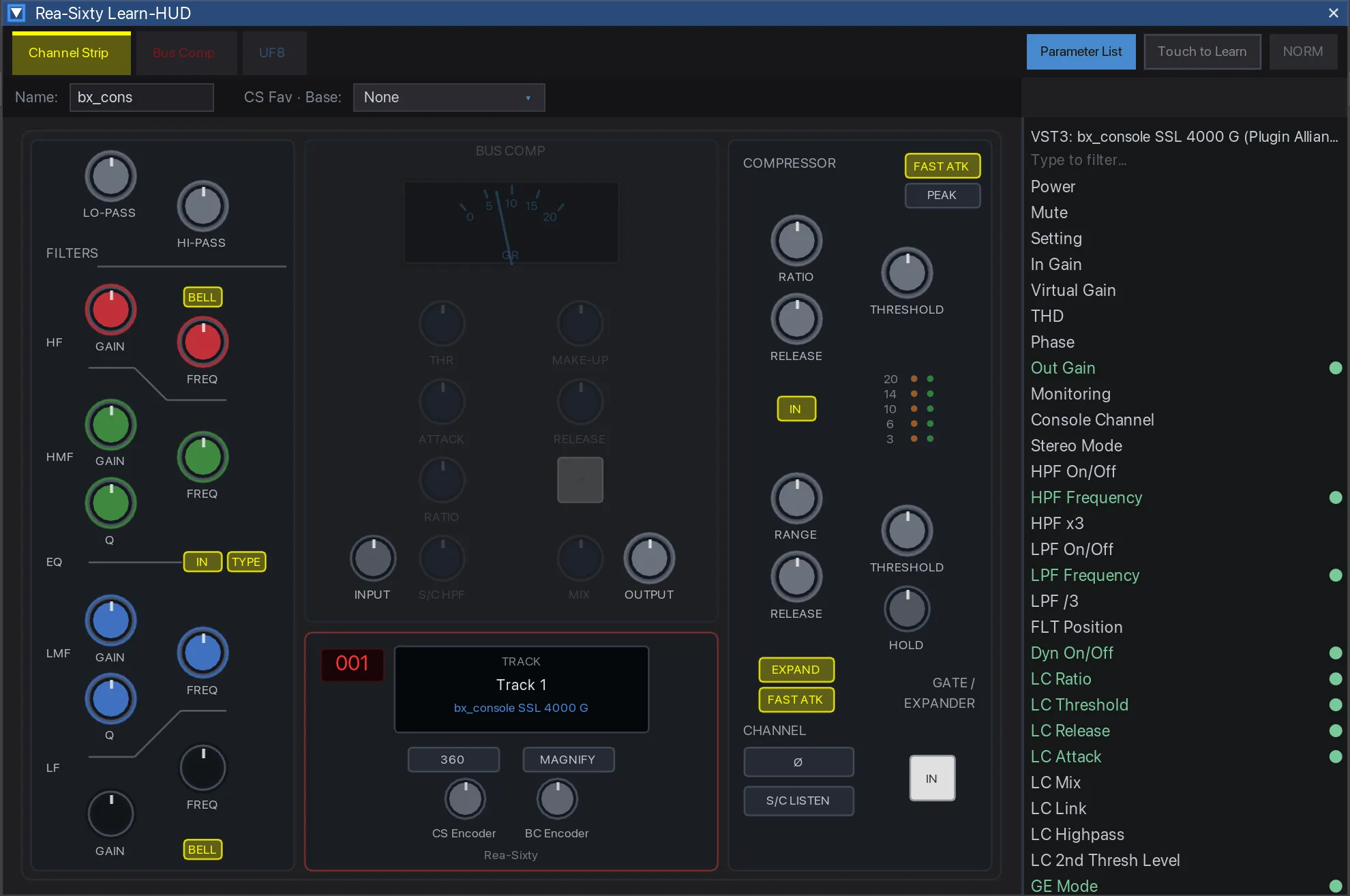Viewport: 1350px width, 896px height.
Task: Switch to the Channel Strip tab
Action: click(71, 53)
